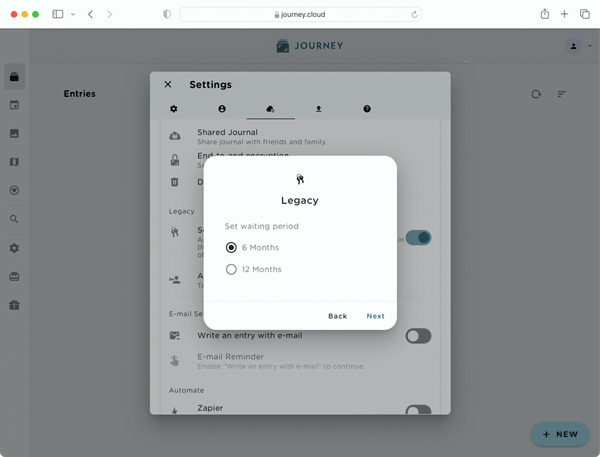This screenshot has height=457, width=600.
Task: Expand Safari's sidebar options chevron
Action: pos(73,15)
